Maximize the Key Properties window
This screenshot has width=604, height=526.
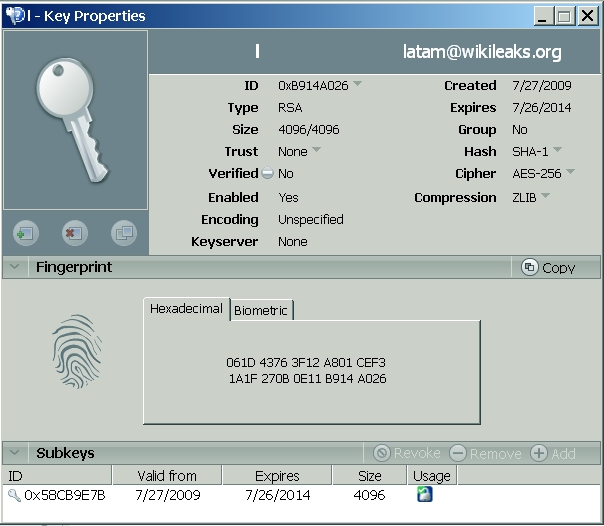(x=564, y=16)
